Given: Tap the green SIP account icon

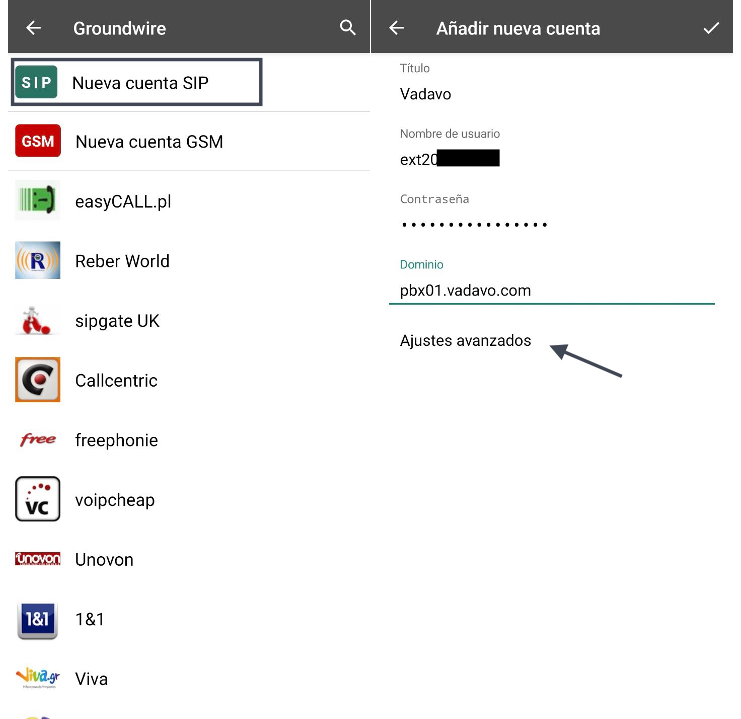Looking at the screenshot, I should click(37, 83).
